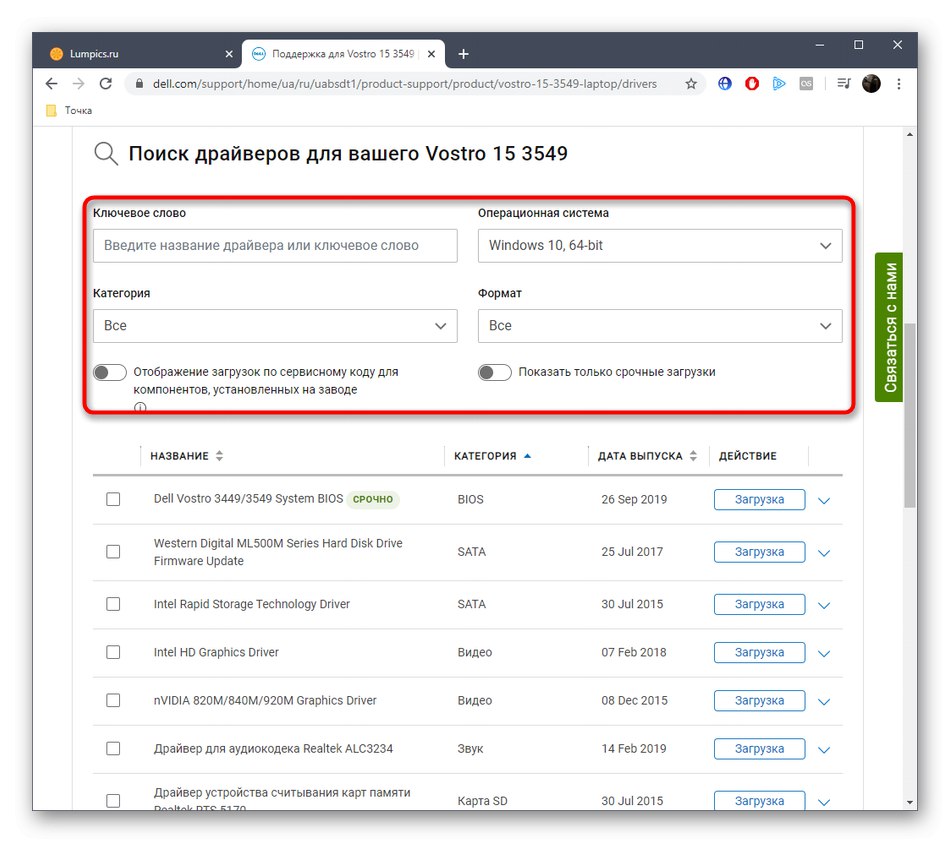Screen dimensions: 950x843
Task: Click the 26 Sep 2019 release date
Action: (634, 499)
